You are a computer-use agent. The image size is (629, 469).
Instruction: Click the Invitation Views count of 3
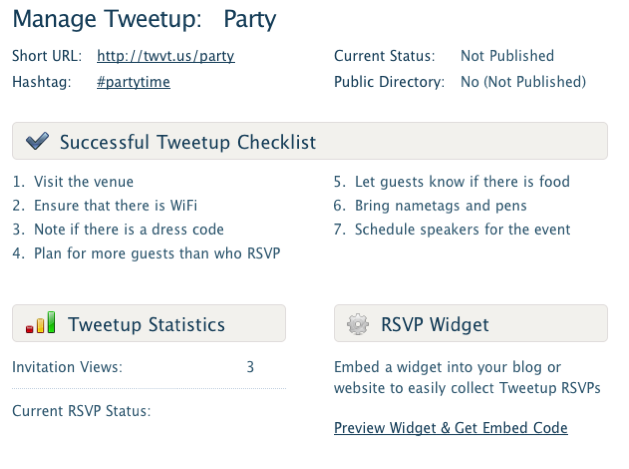(x=250, y=367)
